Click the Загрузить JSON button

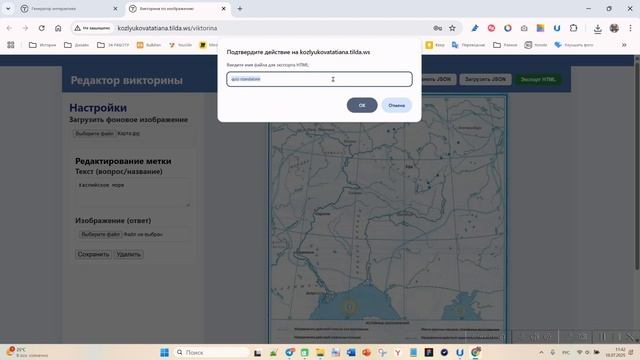pyautogui.click(x=485, y=79)
